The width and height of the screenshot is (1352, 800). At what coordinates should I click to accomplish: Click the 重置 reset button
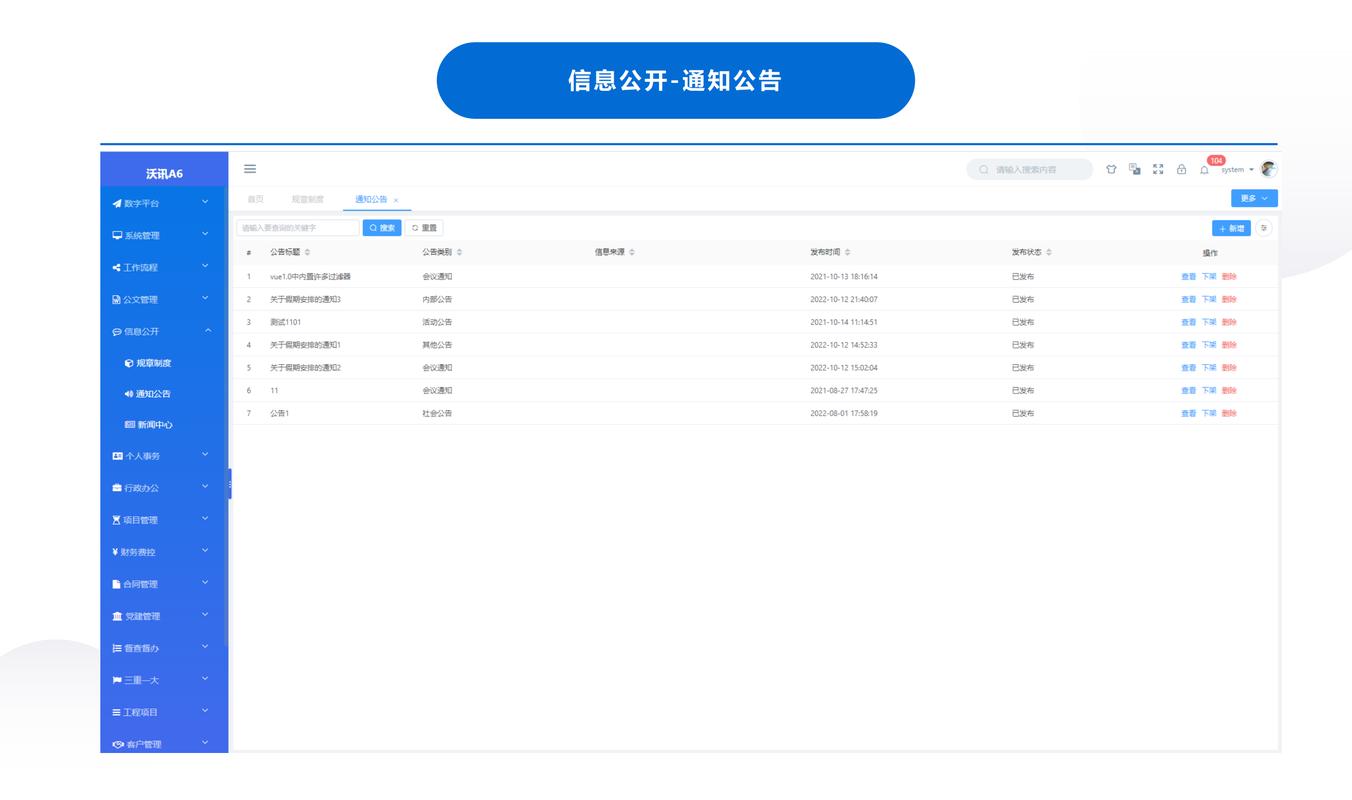pos(424,228)
